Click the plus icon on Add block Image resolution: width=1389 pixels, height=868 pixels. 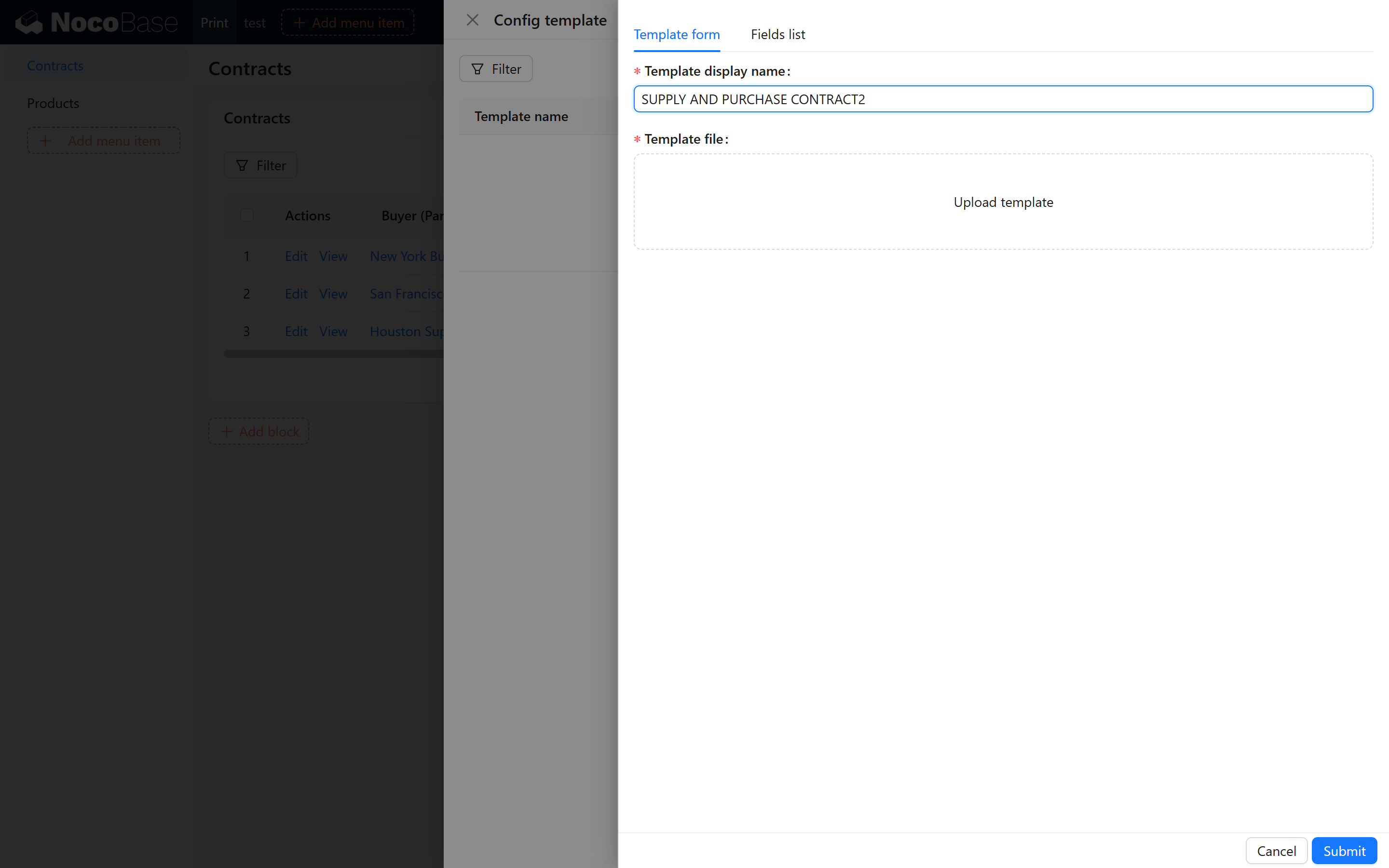(227, 431)
